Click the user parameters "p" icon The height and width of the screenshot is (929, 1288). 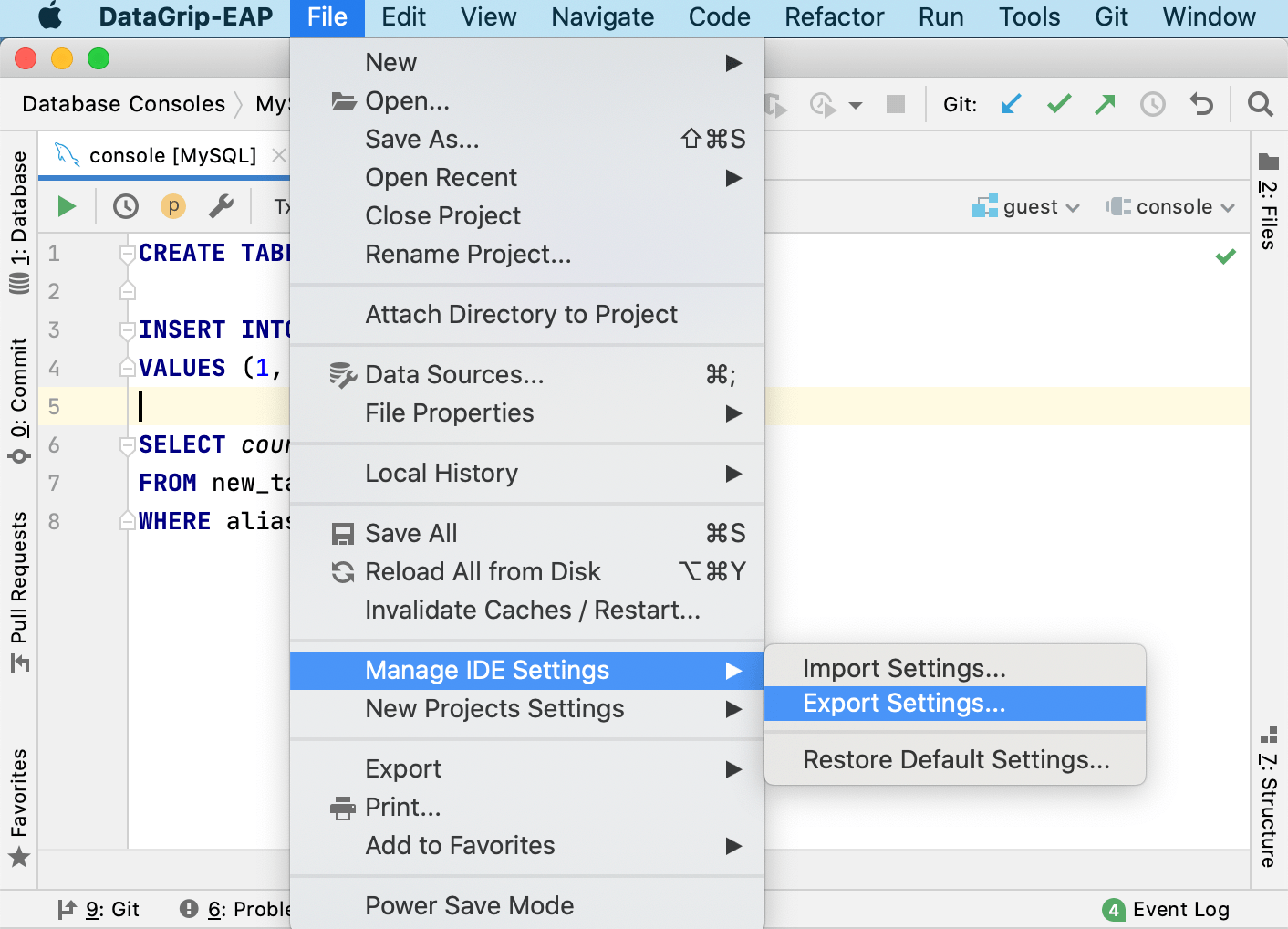[x=172, y=206]
